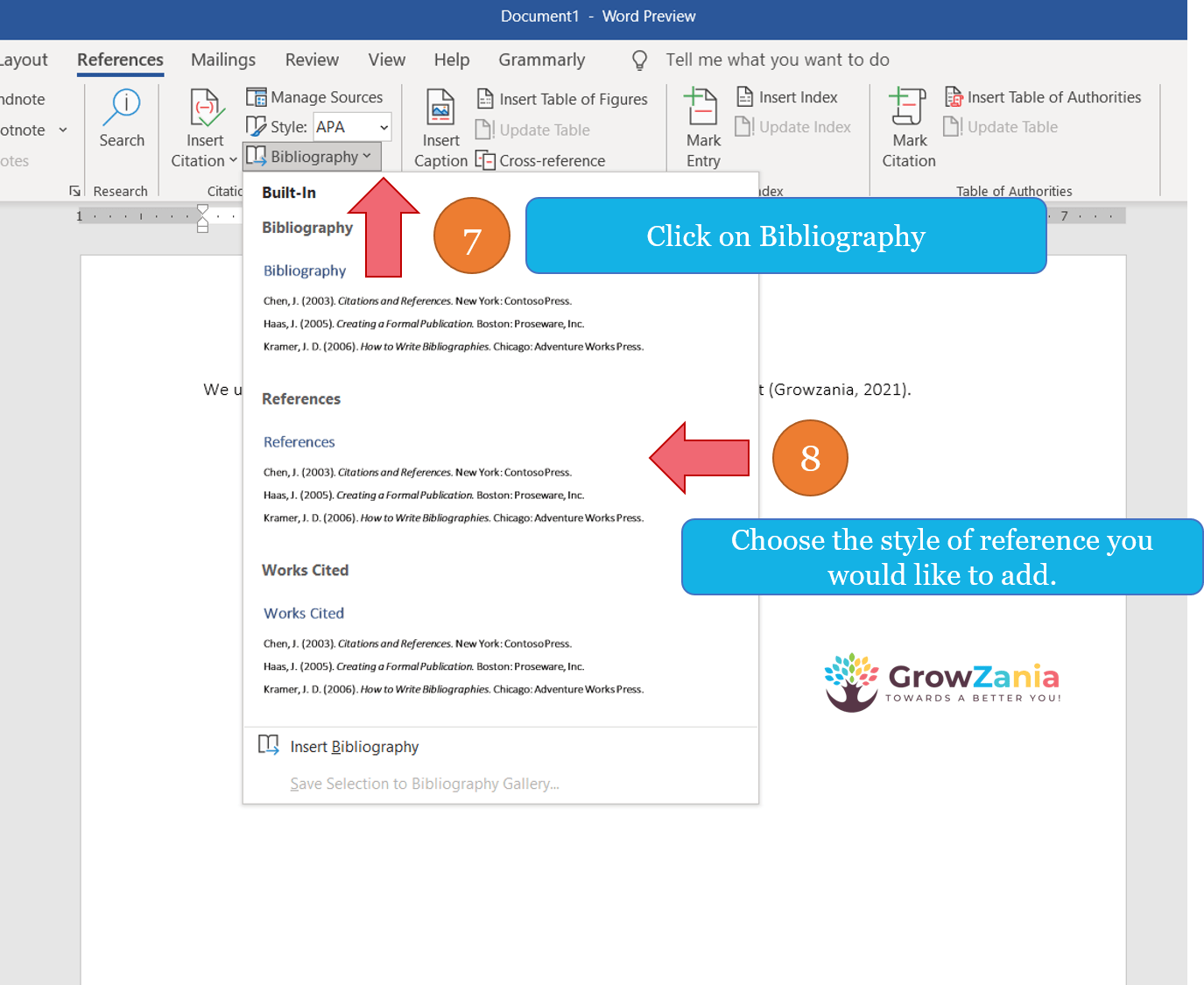
Task: Open Manage Sources dialog
Action: tap(316, 96)
